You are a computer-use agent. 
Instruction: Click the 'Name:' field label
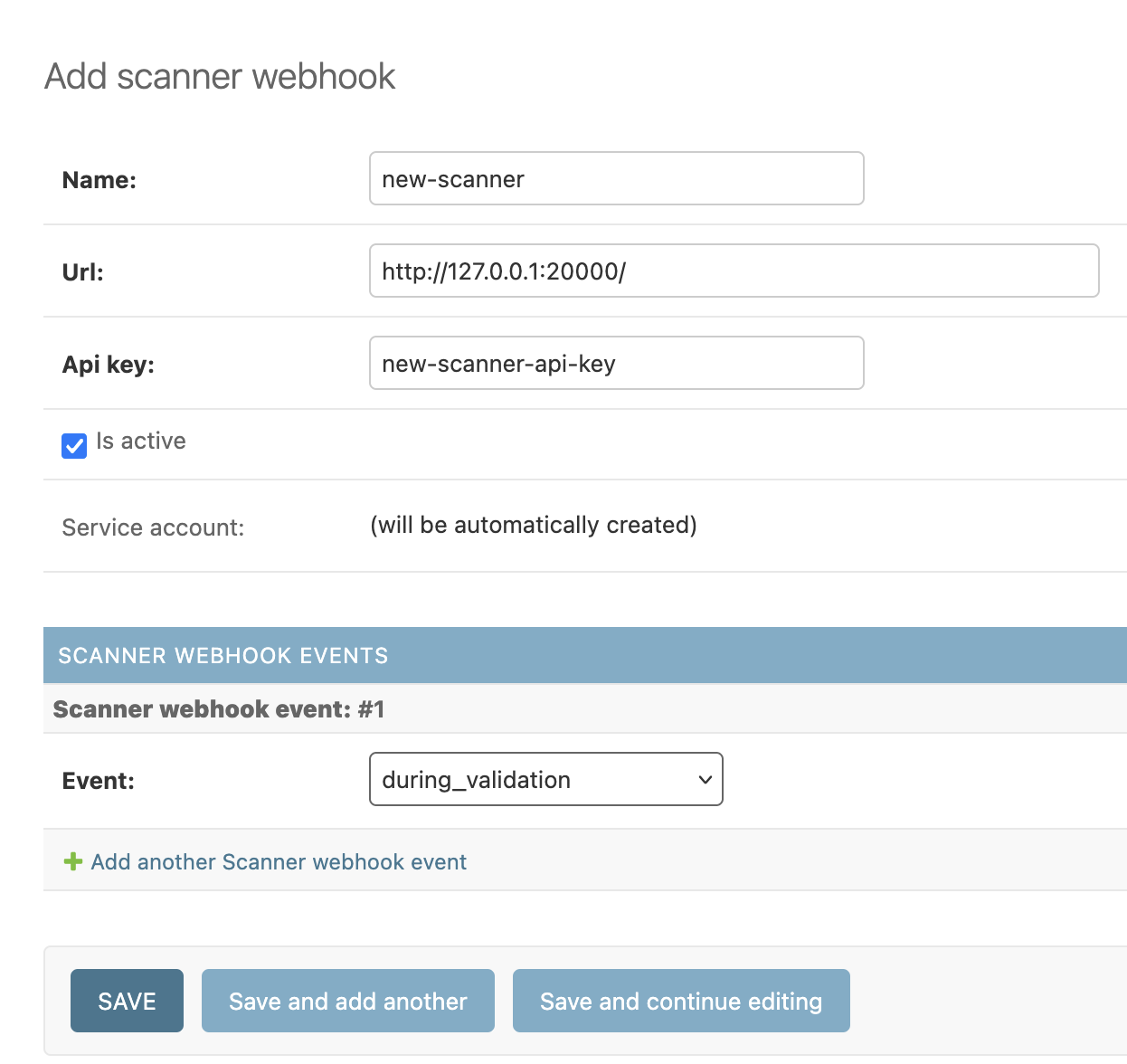99,180
